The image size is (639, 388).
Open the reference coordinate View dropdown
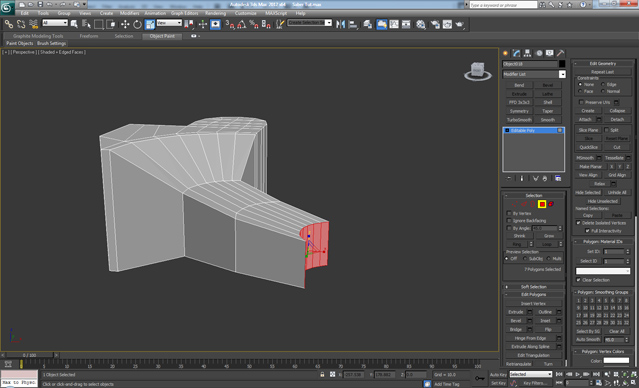point(169,23)
